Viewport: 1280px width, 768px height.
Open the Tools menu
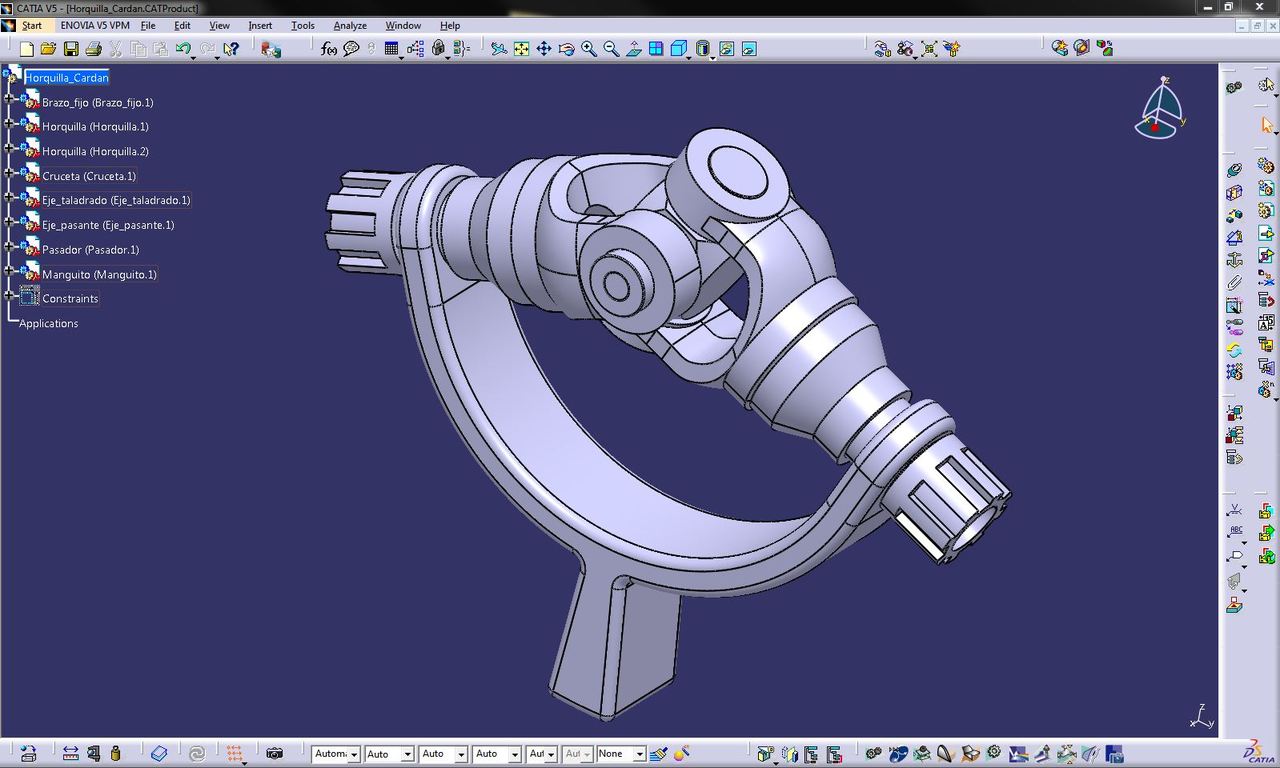[302, 25]
